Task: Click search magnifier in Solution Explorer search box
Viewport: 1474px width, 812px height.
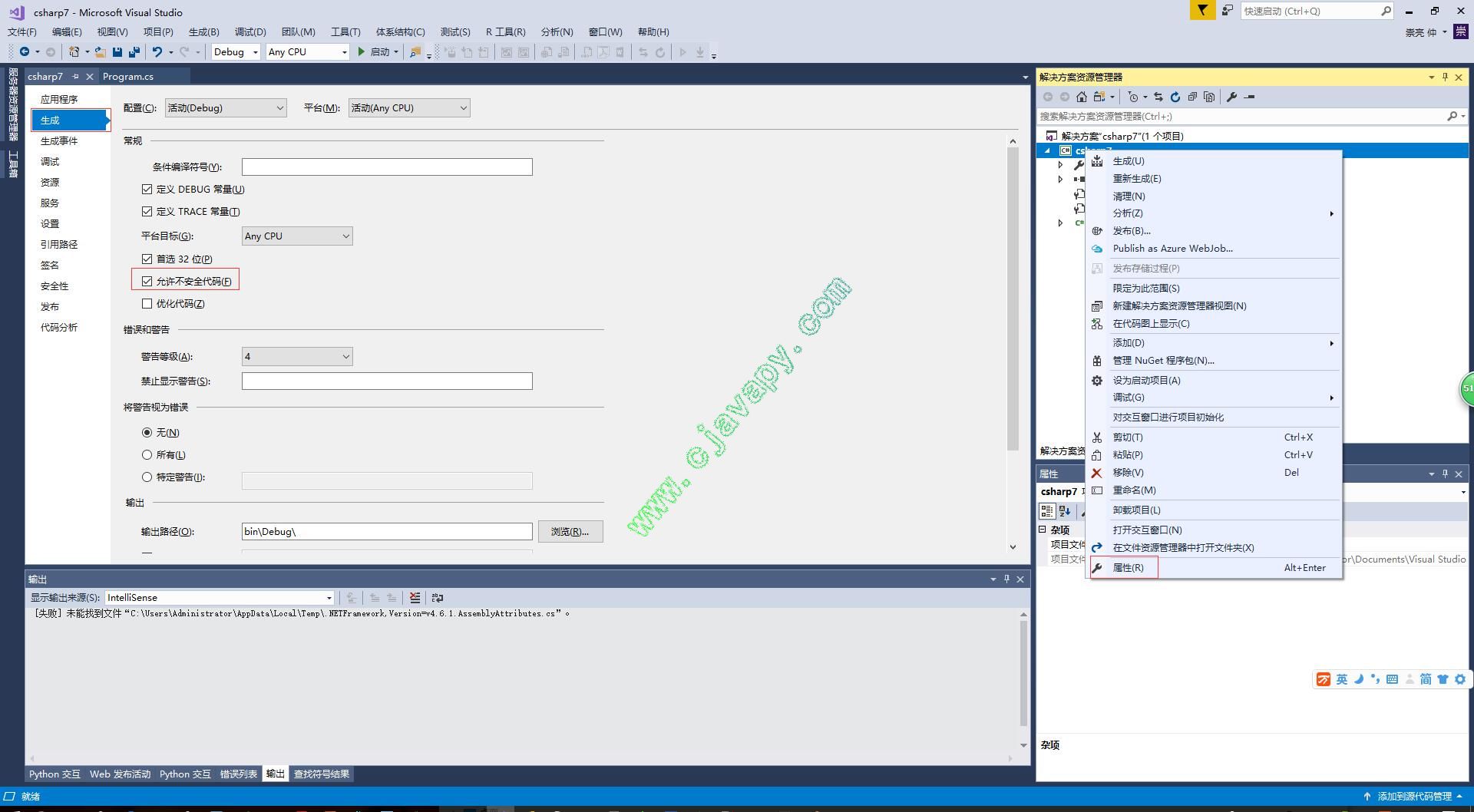Action: [1452, 116]
